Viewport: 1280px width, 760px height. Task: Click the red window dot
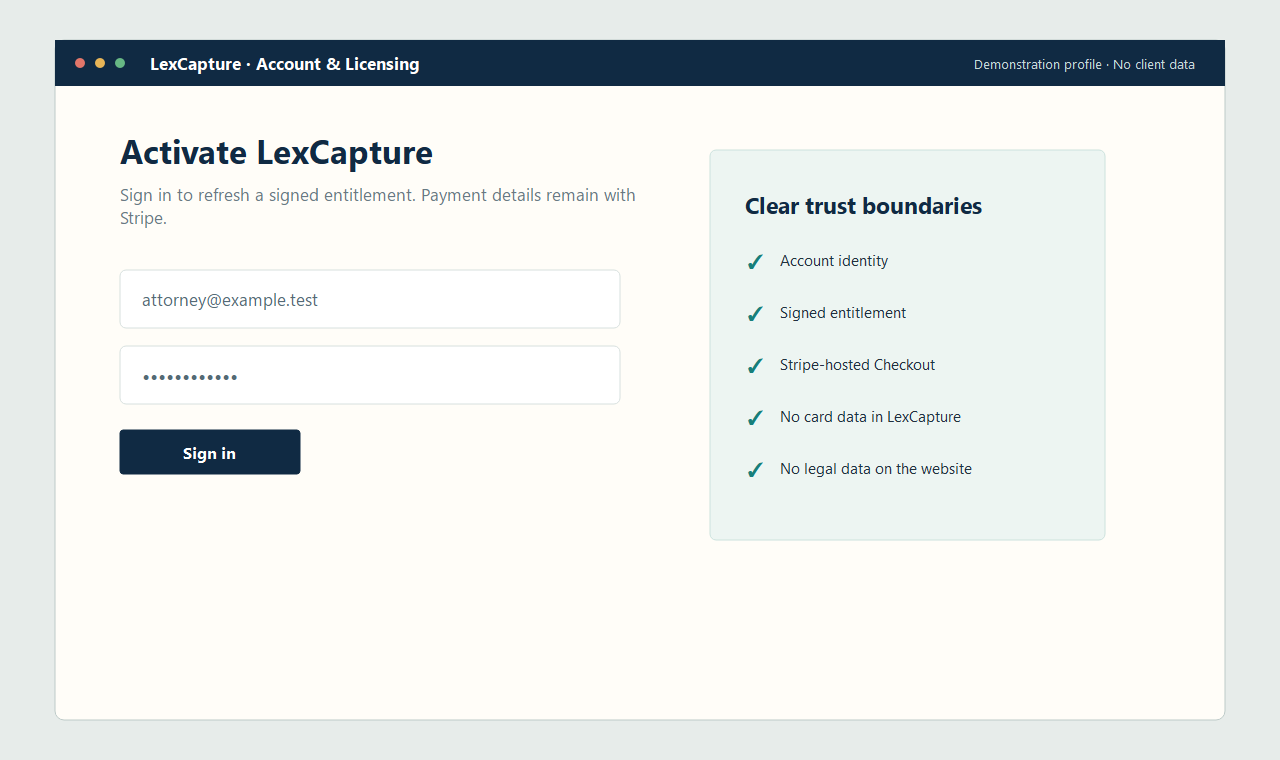80,63
